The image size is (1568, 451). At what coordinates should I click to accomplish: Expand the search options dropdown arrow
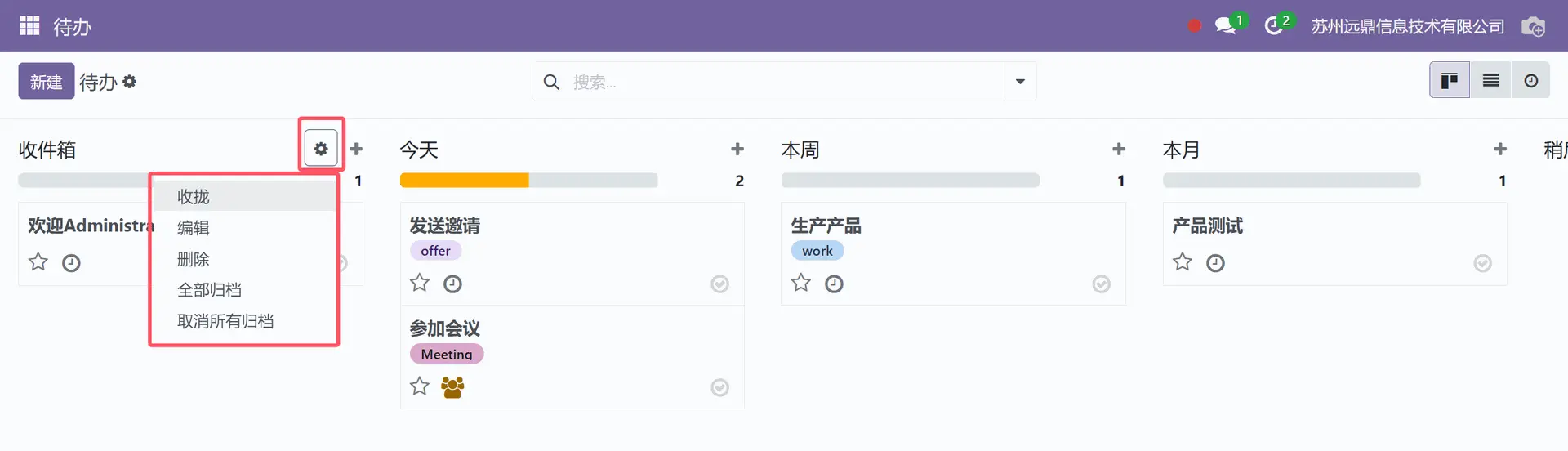(x=1020, y=82)
